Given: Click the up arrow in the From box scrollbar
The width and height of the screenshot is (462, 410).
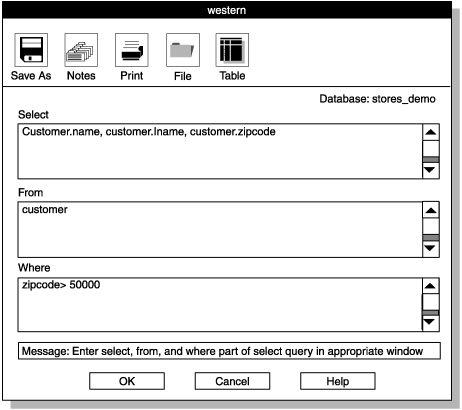Looking at the screenshot, I should pyautogui.click(x=431, y=210).
